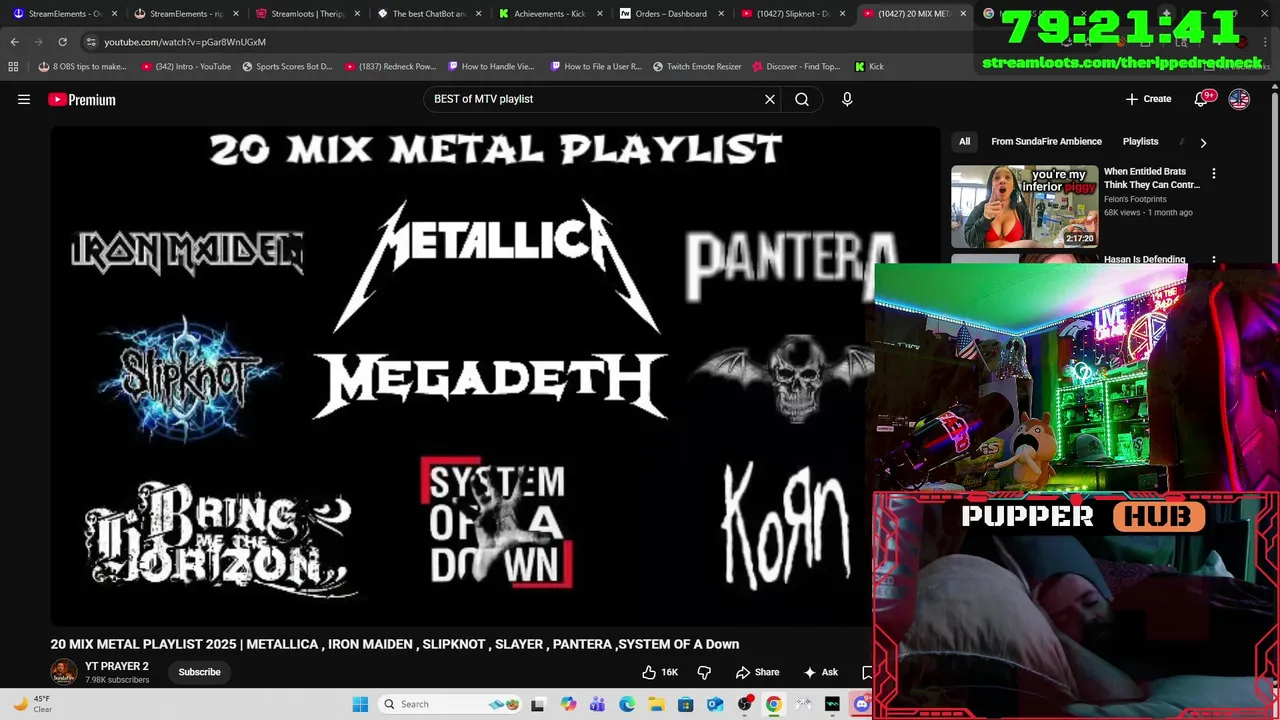Viewport: 1280px width, 720px height.
Task: Switch to The best ChatBot tab
Action: pos(428,13)
